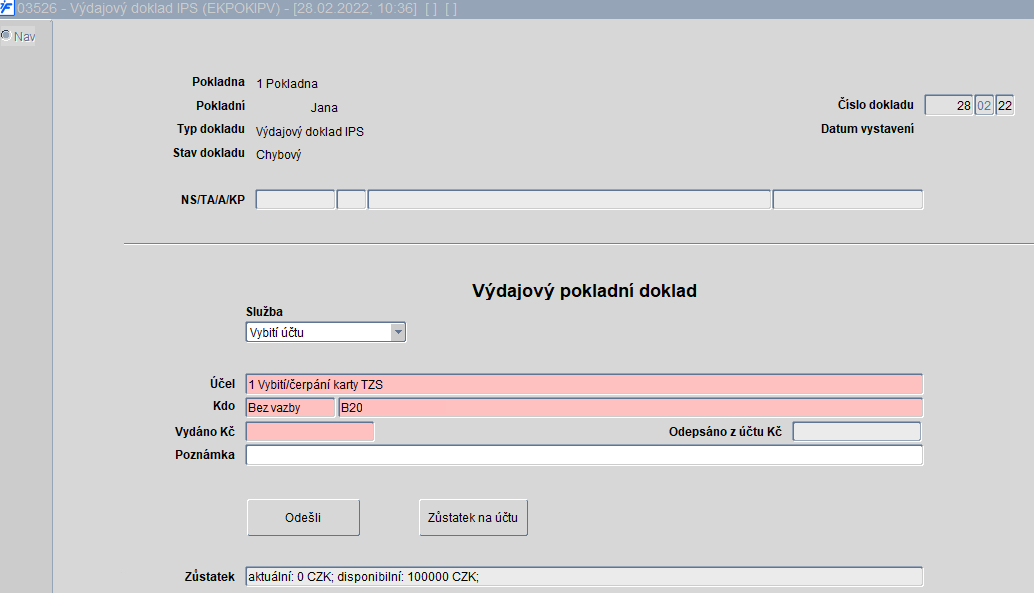Click the Kdo field containing Bez vazby
Viewport: 1034px width, 593px height.
[x=290, y=408]
